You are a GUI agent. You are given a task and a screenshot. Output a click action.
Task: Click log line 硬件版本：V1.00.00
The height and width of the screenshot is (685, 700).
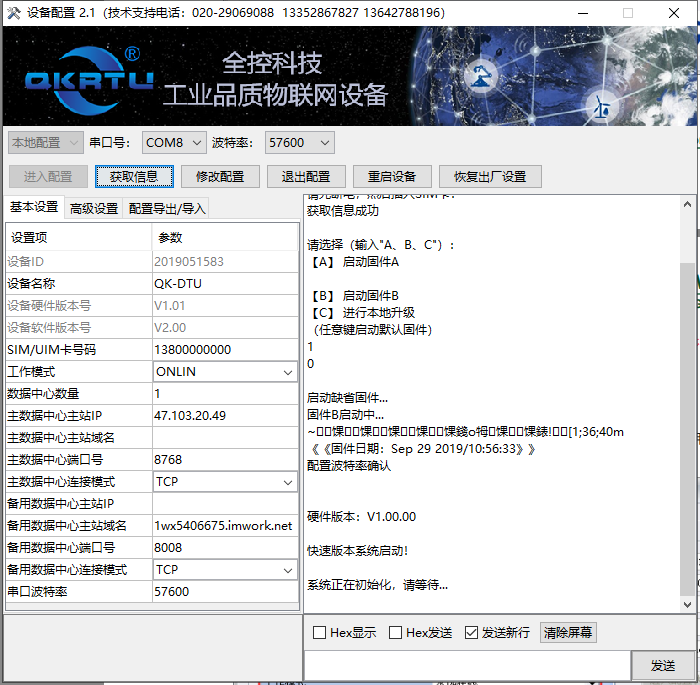pyautogui.click(x=361, y=517)
